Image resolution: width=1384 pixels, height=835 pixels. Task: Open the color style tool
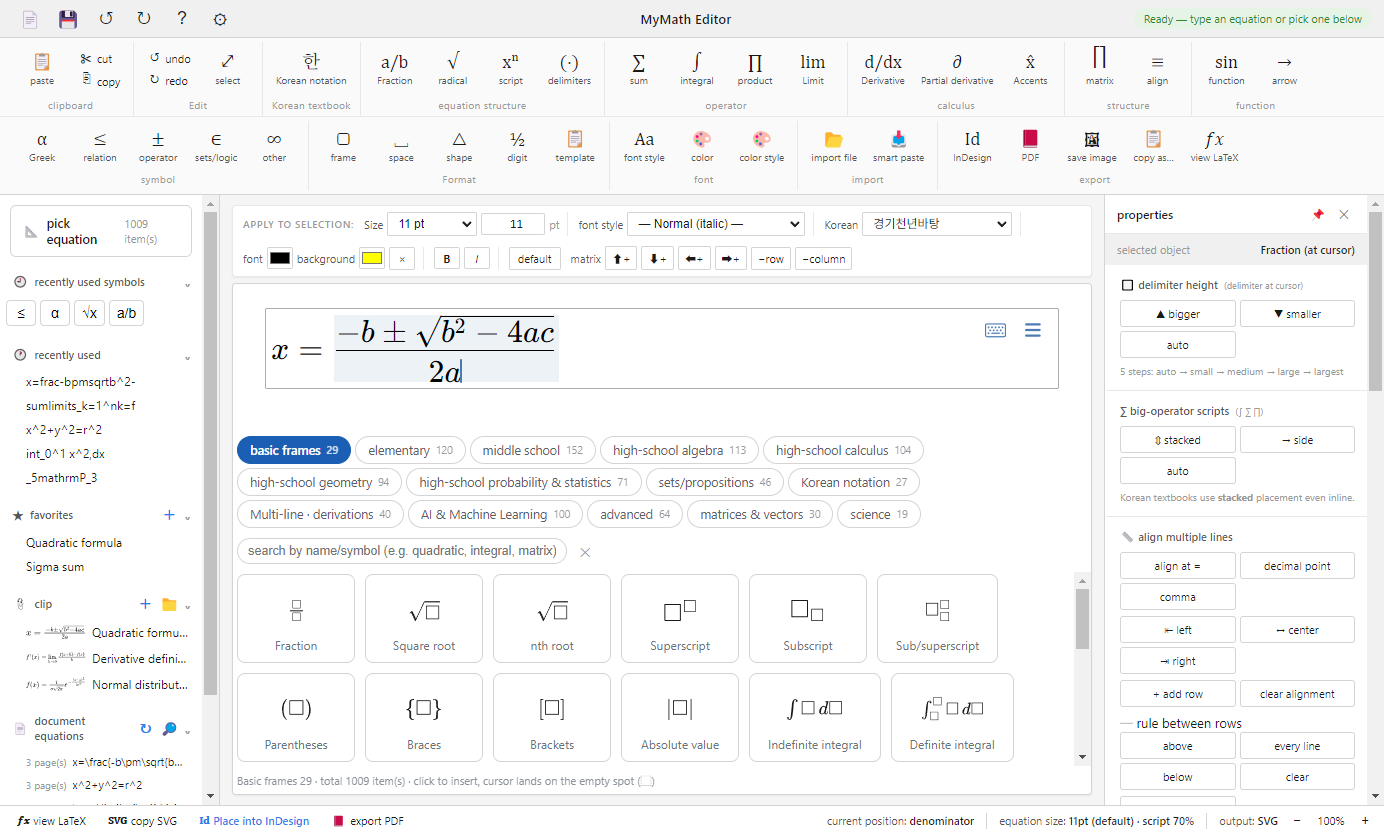click(x=762, y=146)
